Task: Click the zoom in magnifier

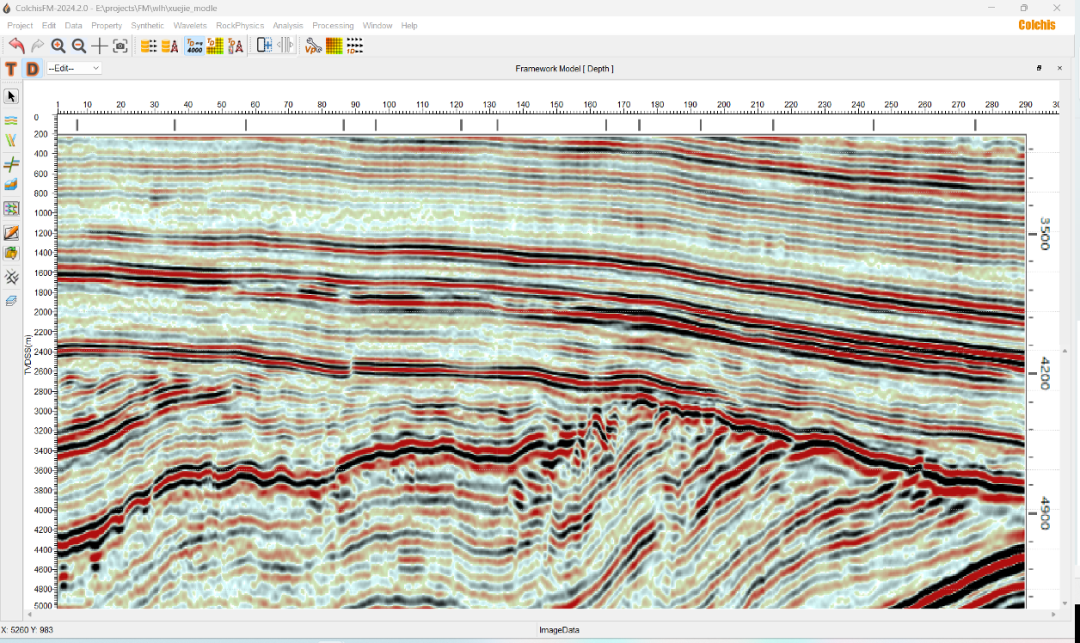Action: pyautogui.click(x=58, y=45)
